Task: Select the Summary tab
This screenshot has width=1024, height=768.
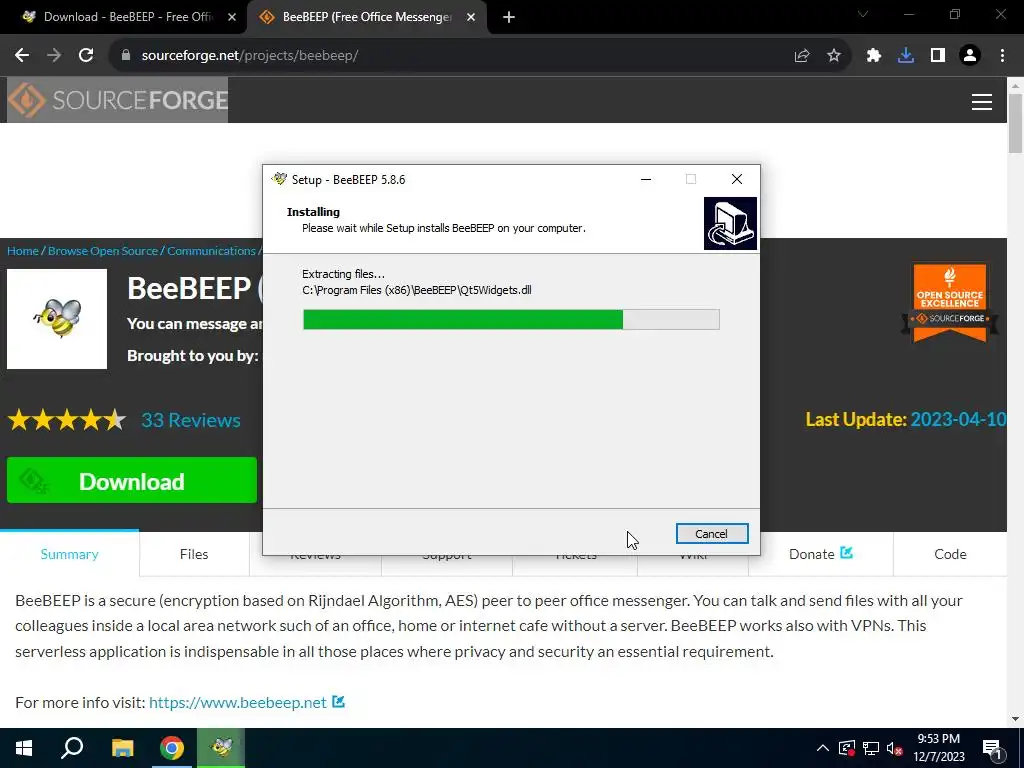Action: [x=69, y=554]
